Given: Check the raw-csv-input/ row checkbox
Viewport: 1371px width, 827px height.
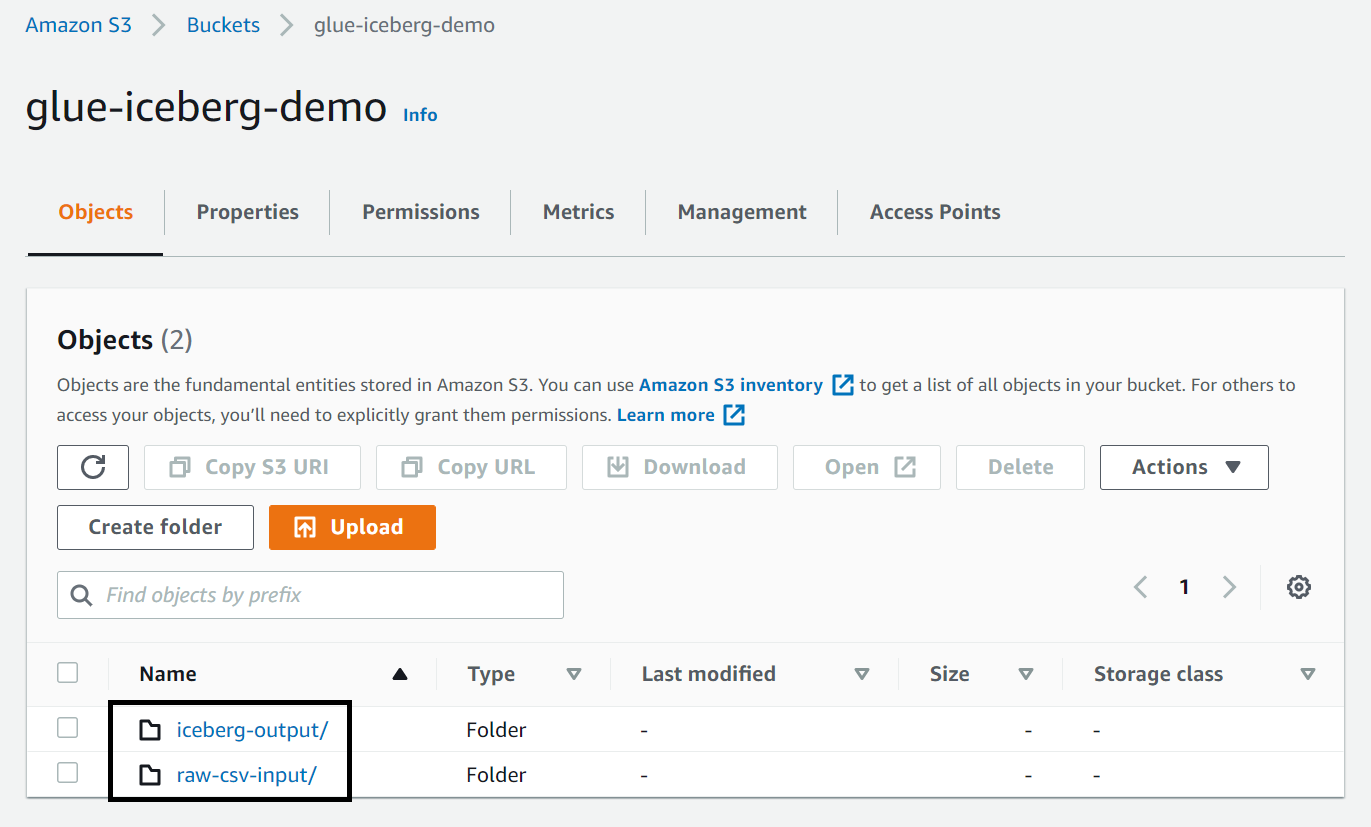Looking at the screenshot, I should [x=68, y=773].
